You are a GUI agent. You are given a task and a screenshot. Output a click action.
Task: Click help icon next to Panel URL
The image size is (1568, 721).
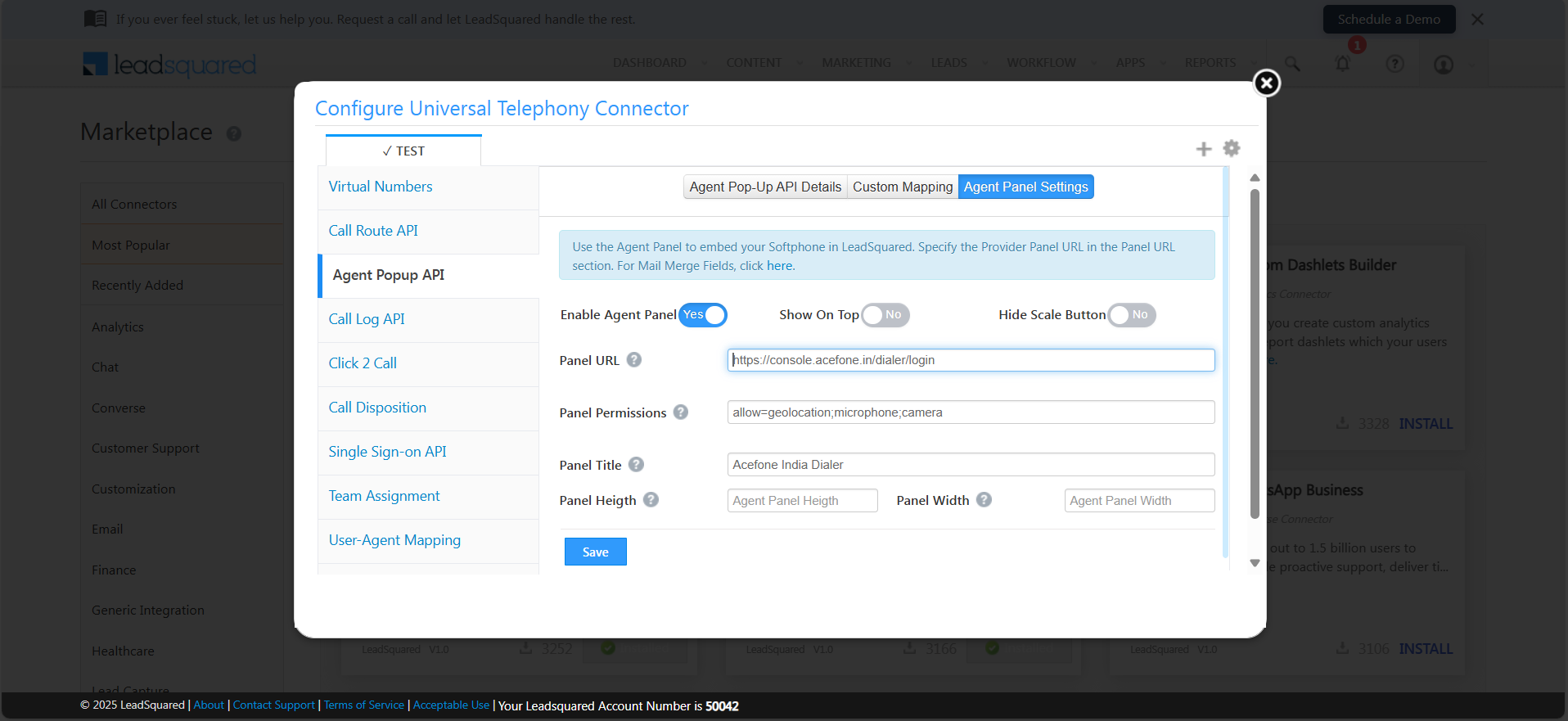(x=634, y=359)
